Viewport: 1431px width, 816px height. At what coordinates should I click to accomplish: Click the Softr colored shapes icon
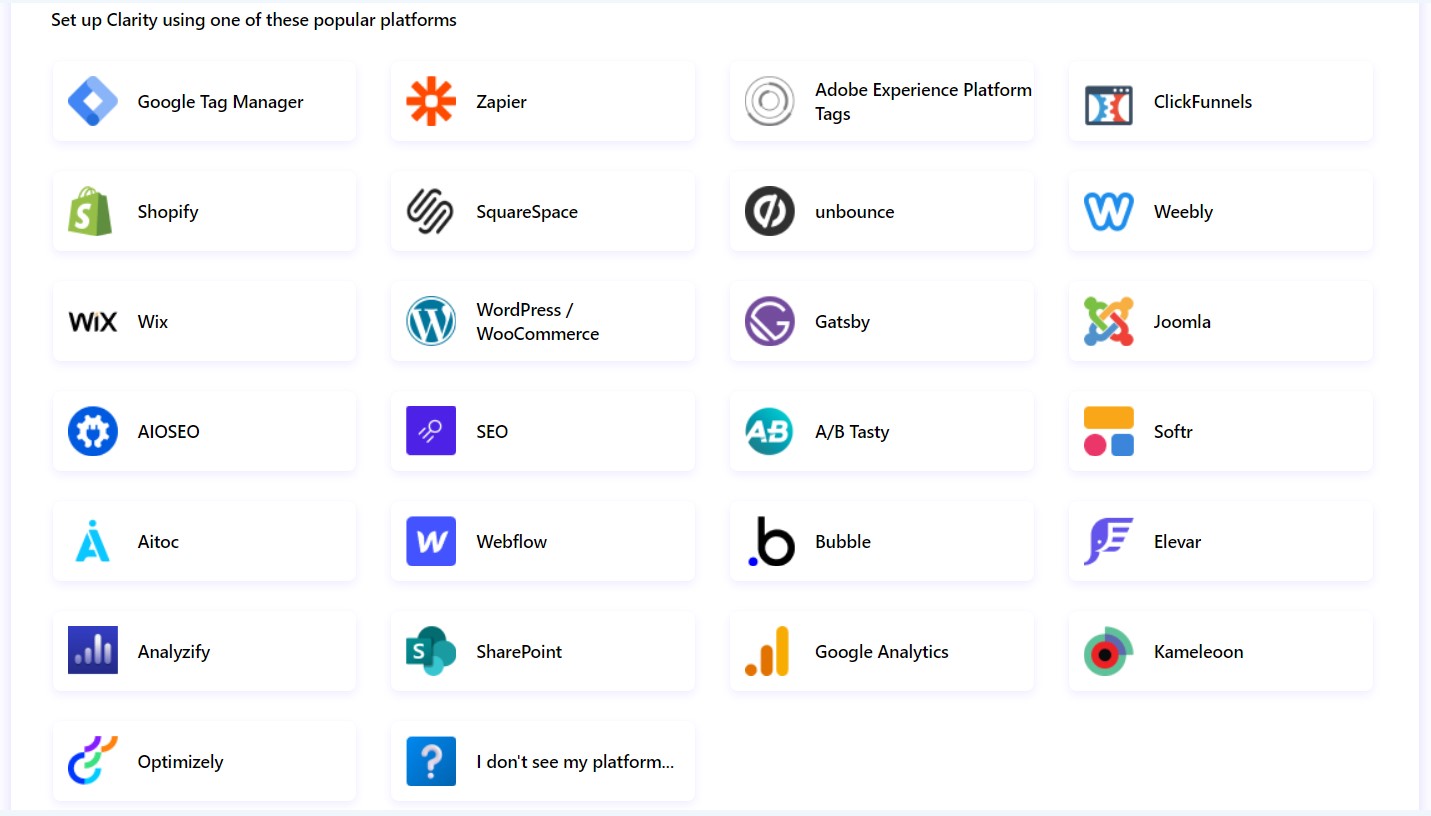coord(1109,431)
